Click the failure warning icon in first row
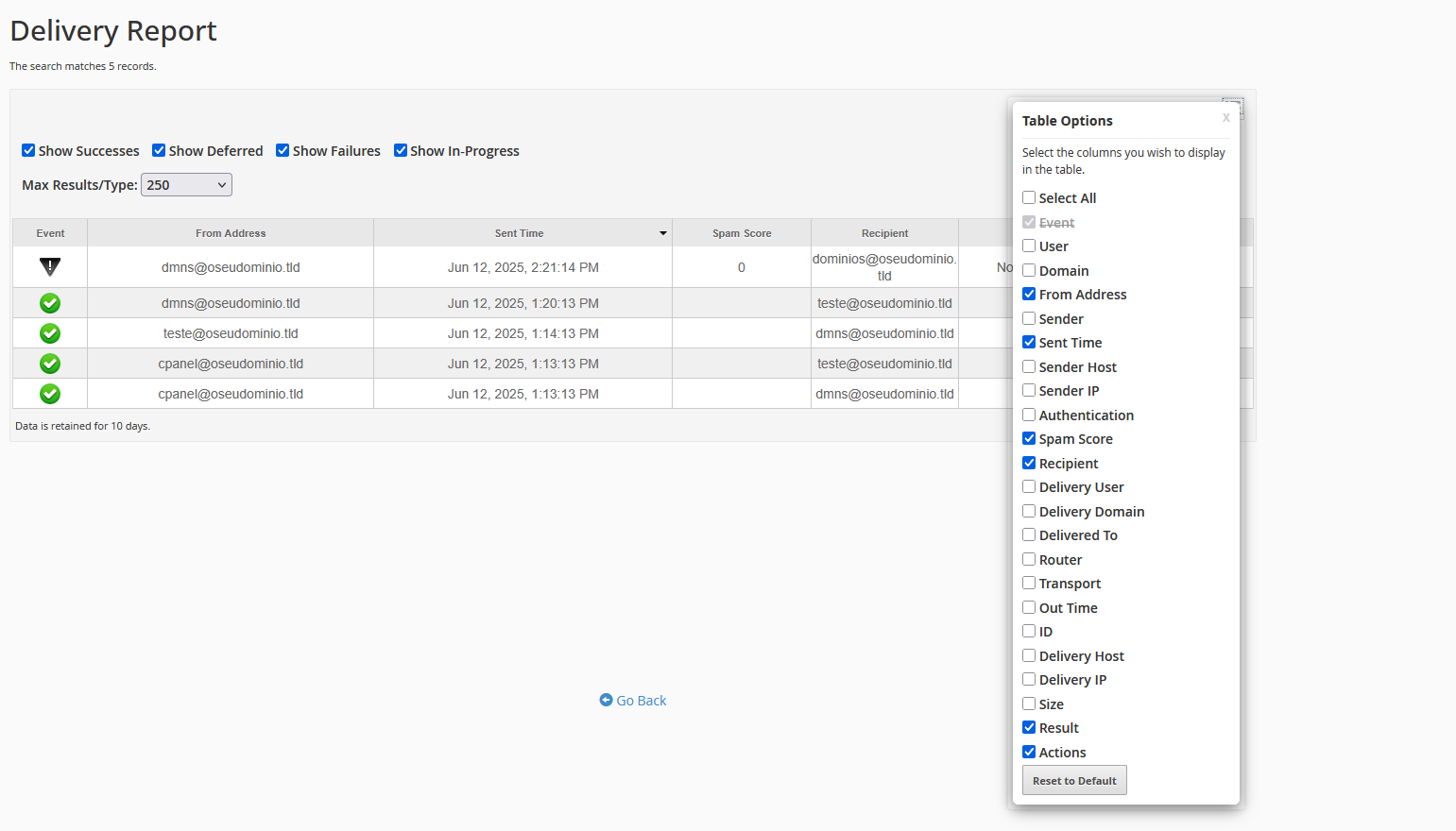 (x=50, y=267)
